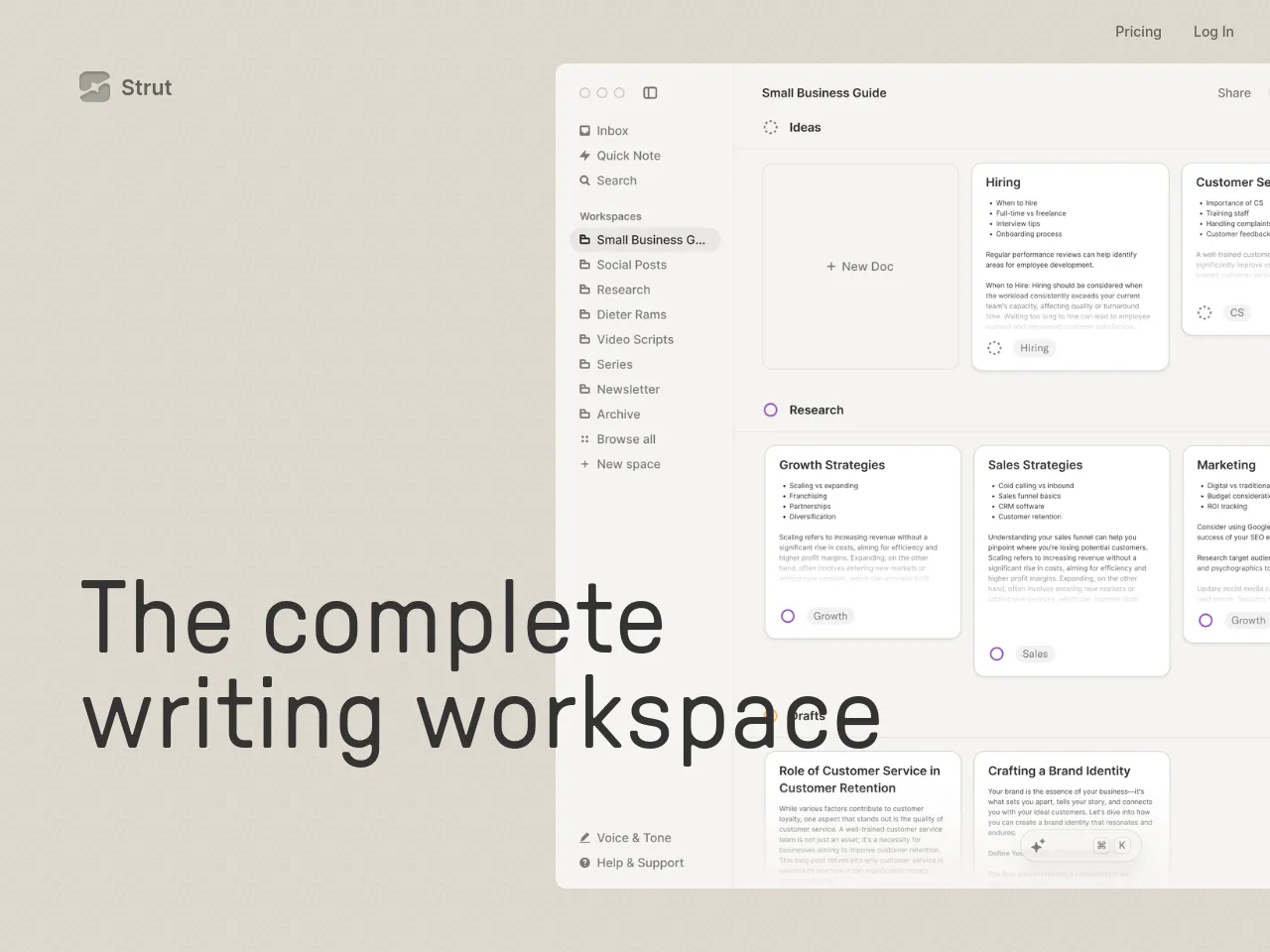Select the Social Posts workspace
This screenshot has width=1270, height=952.
(x=631, y=265)
